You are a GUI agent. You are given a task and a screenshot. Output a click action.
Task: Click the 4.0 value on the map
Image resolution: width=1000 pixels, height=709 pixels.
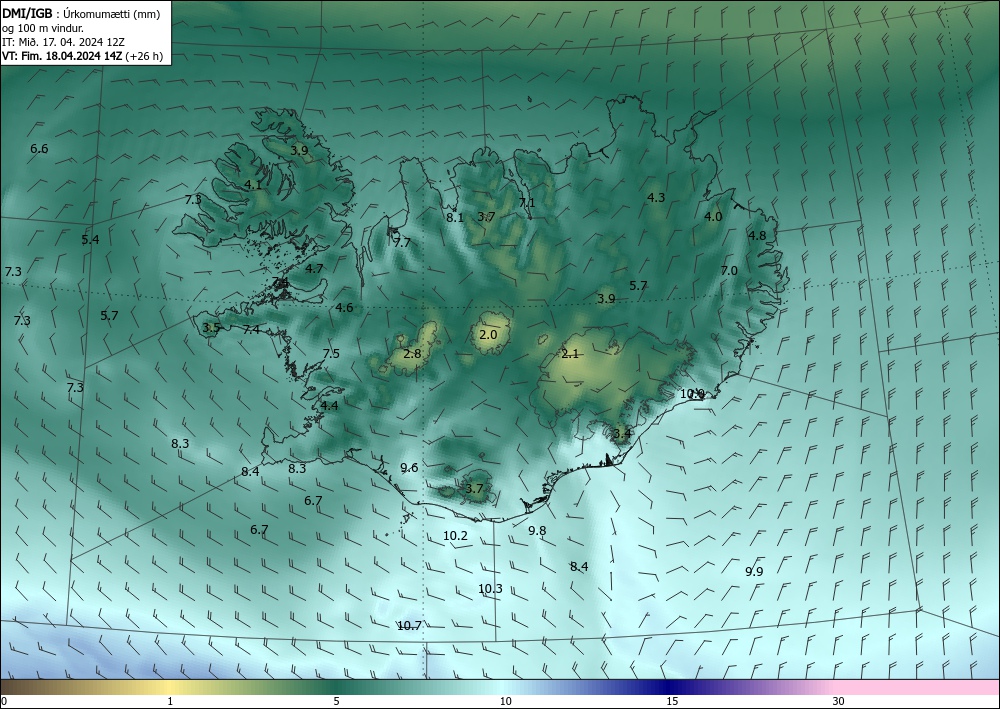[x=713, y=217]
